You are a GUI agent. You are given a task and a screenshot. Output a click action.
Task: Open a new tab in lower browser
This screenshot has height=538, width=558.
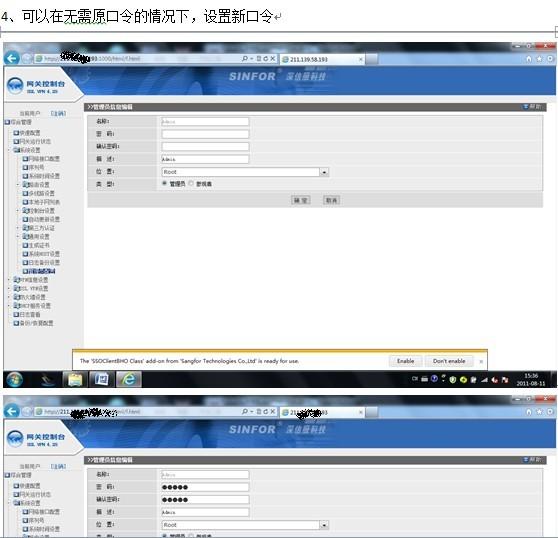372,412
